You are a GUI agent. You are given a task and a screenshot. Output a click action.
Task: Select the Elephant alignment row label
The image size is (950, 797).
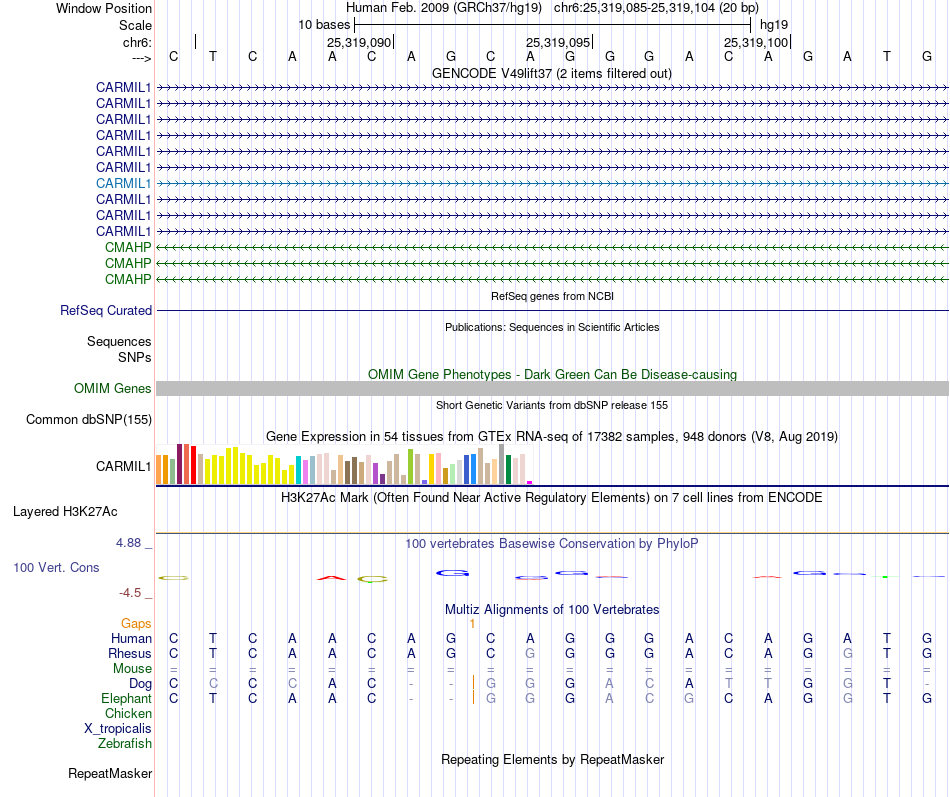tap(126, 699)
